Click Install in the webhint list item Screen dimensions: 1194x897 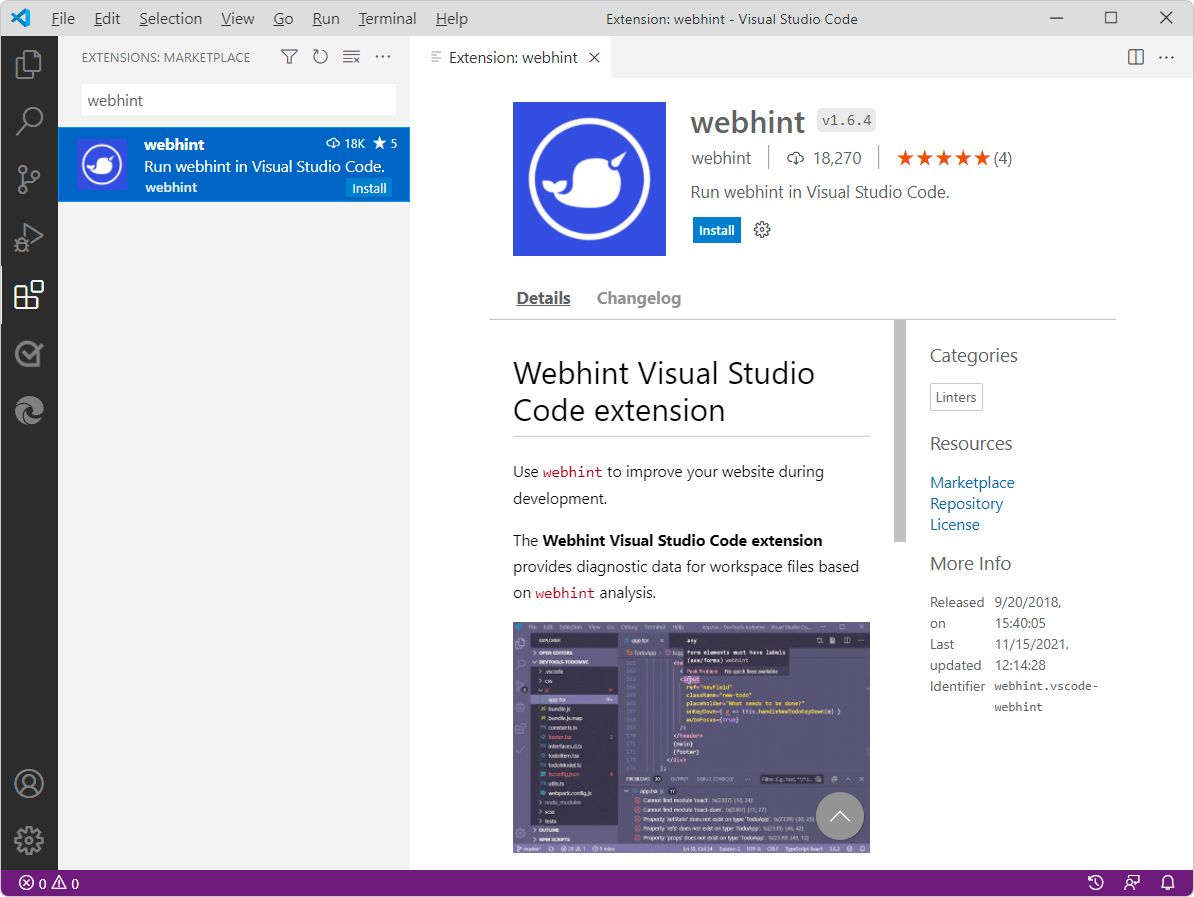tap(369, 188)
